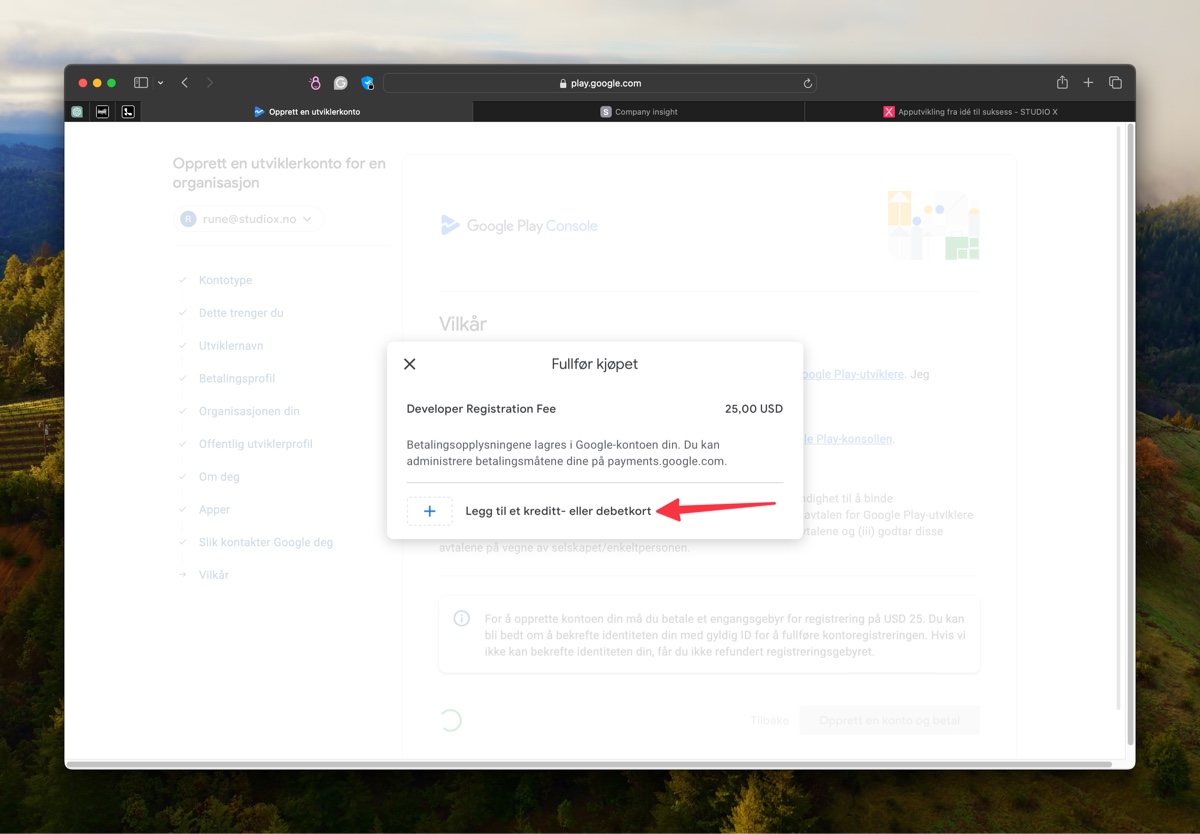Click the Vilkår page heading
The image size is (1200, 834).
pos(463,324)
